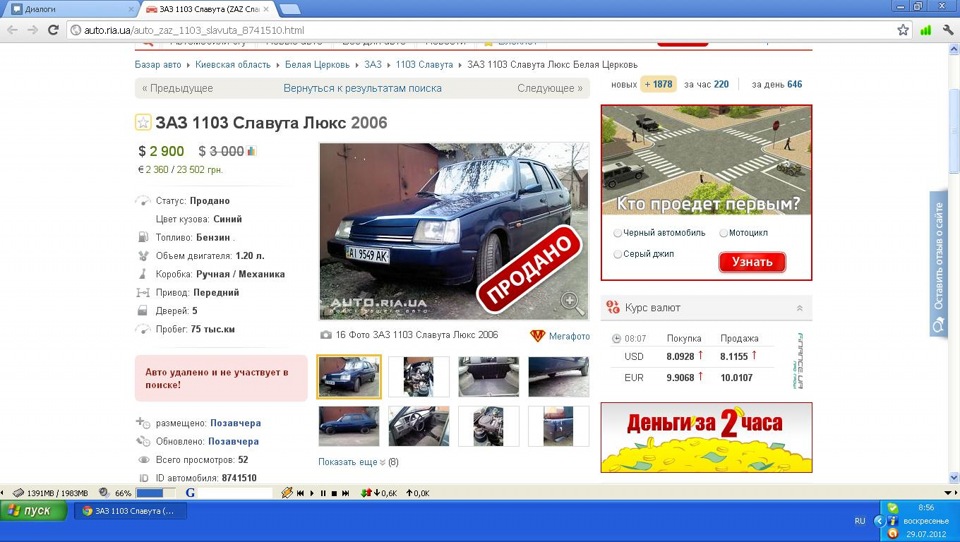
Task: Go back to the previous page
Action: tap(13, 30)
